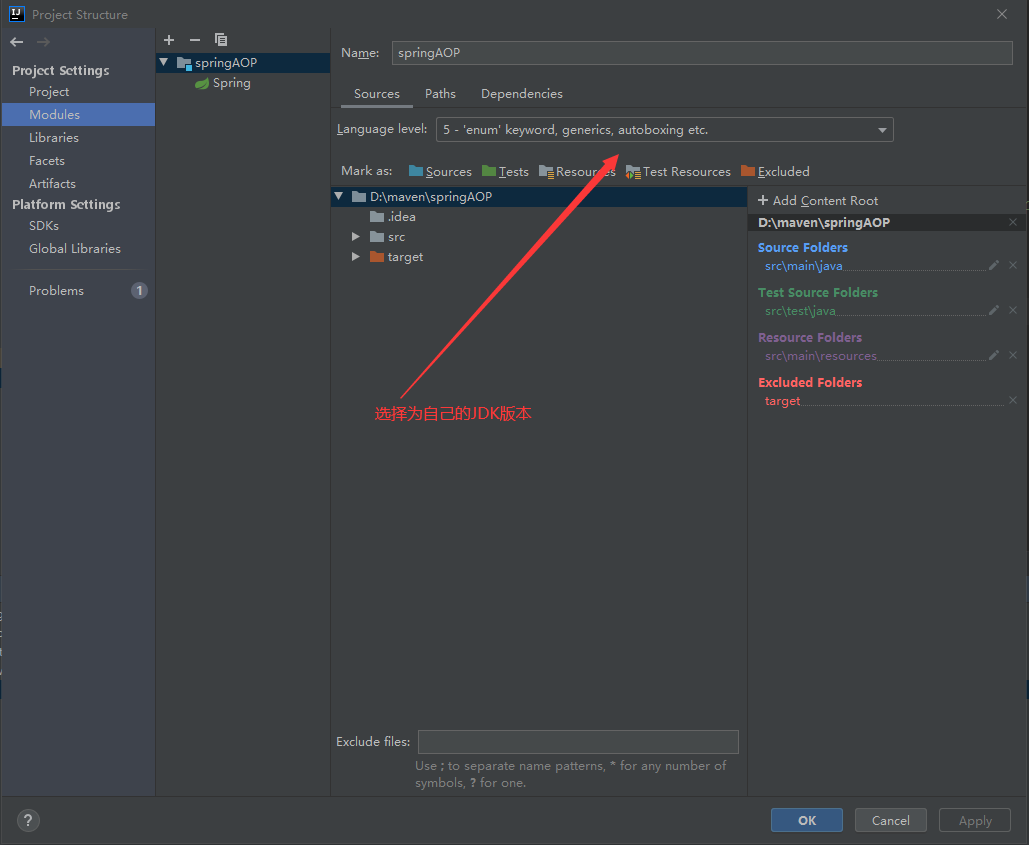Click the forward navigation arrow
This screenshot has height=845, width=1029.
coord(43,42)
